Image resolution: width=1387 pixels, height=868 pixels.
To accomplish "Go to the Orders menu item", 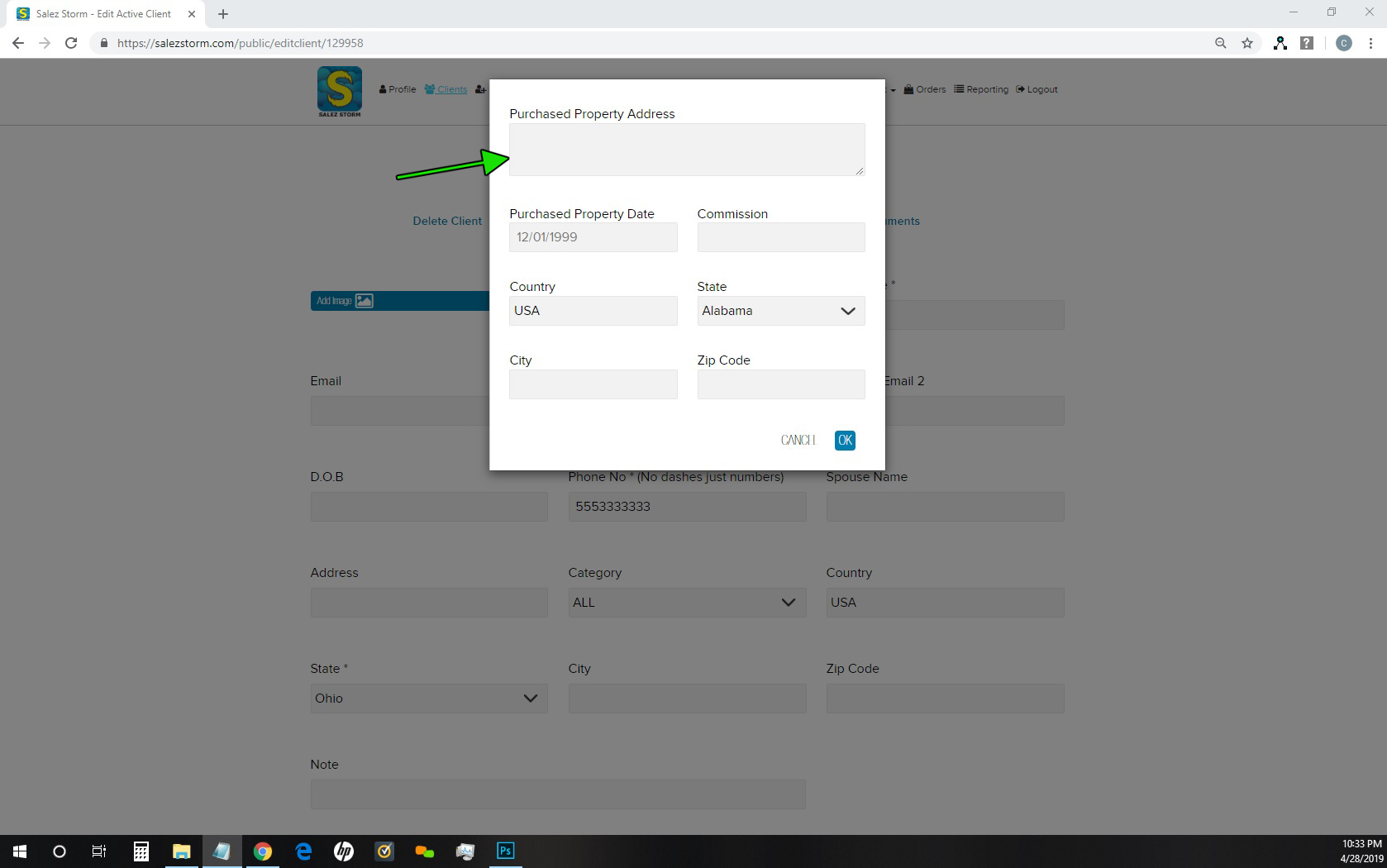I will pos(925,89).
